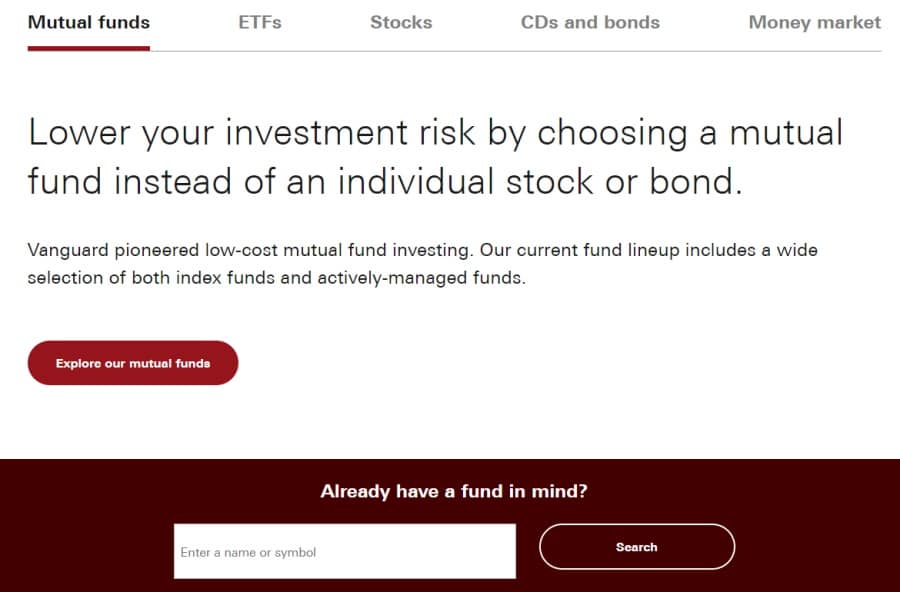Click the headline about lowering investment risk
The height and width of the screenshot is (592, 900).
pos(436,155)
